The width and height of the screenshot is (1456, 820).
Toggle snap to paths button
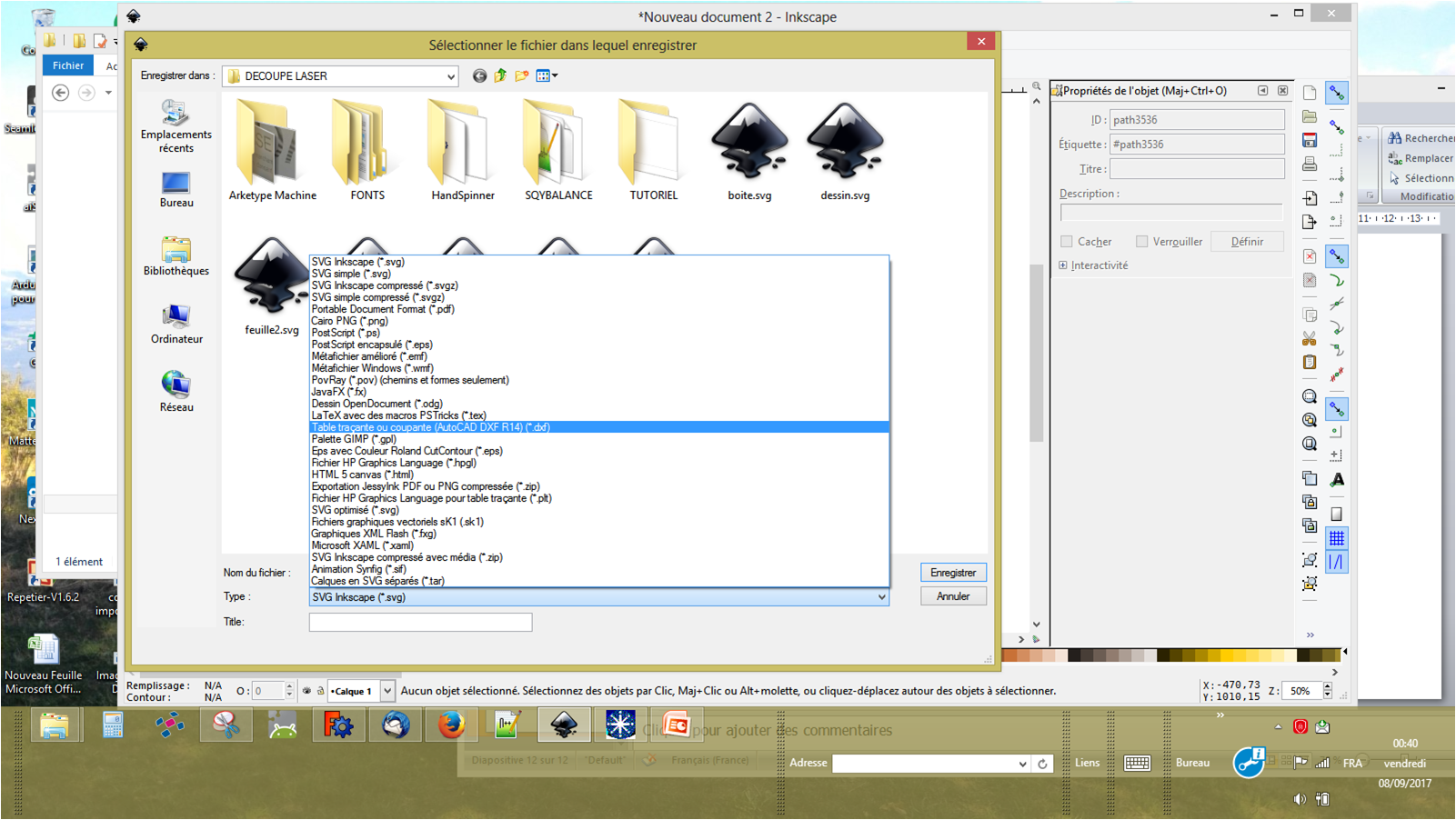(x=1337, y=280)
